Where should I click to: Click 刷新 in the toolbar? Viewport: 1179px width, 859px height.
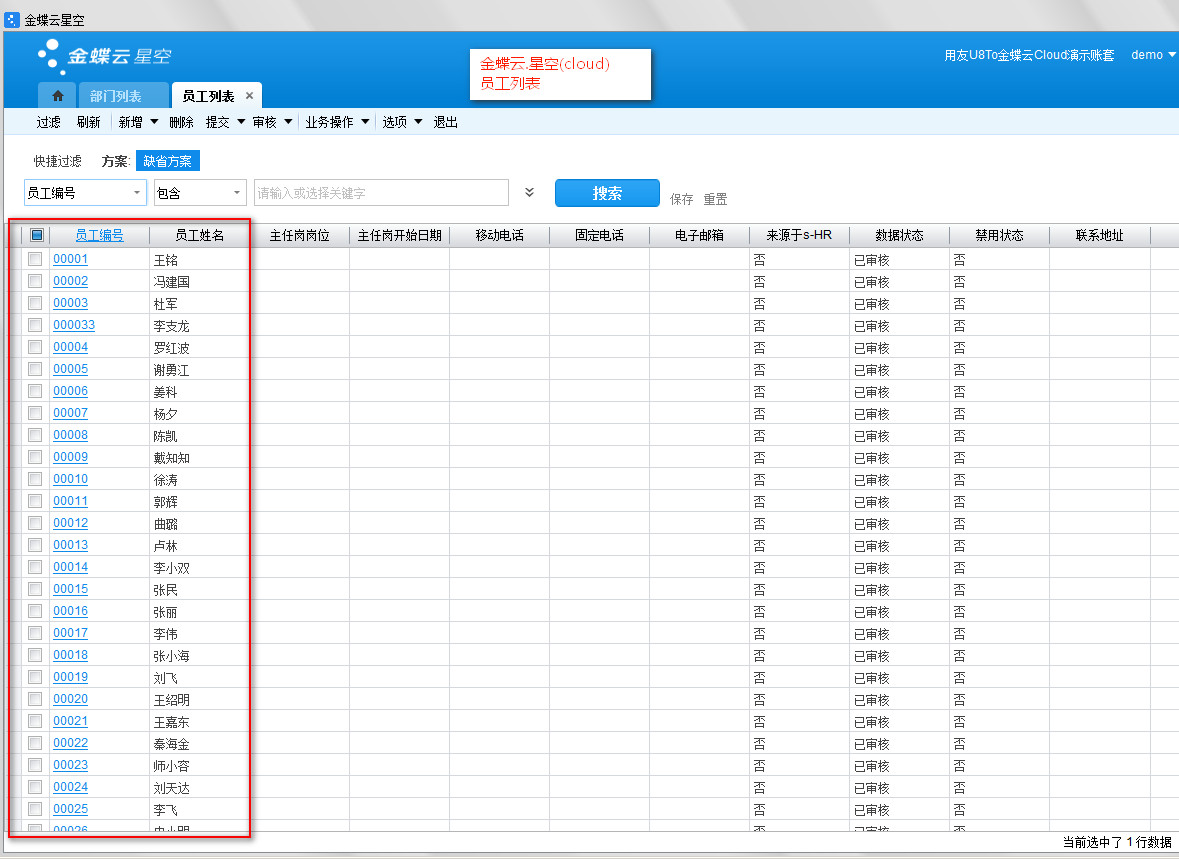point(88,122)
